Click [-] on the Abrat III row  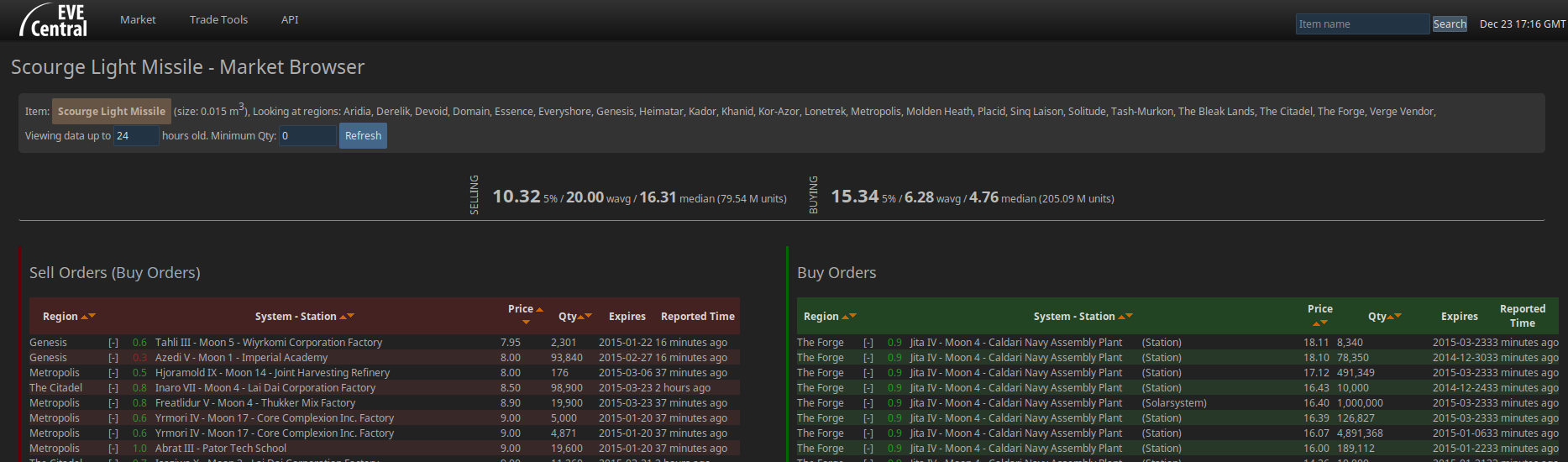(x=113, y=449)
